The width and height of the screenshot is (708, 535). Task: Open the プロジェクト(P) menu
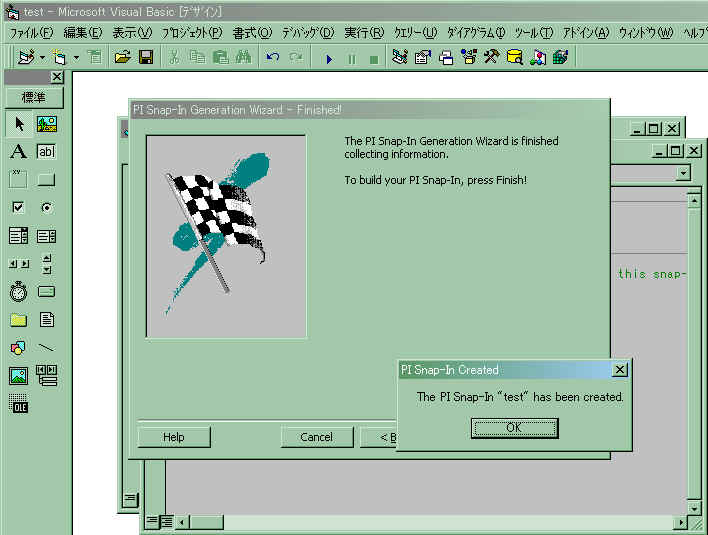(192, 33)
